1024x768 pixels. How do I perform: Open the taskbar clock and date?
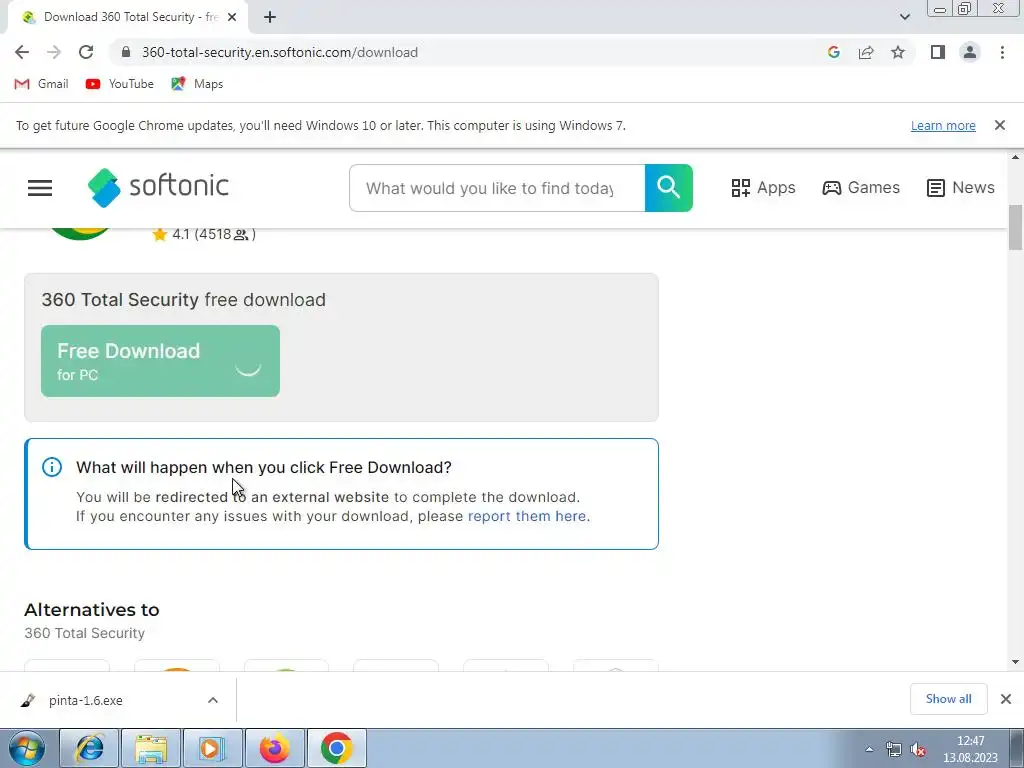click(x=970, y=749)
